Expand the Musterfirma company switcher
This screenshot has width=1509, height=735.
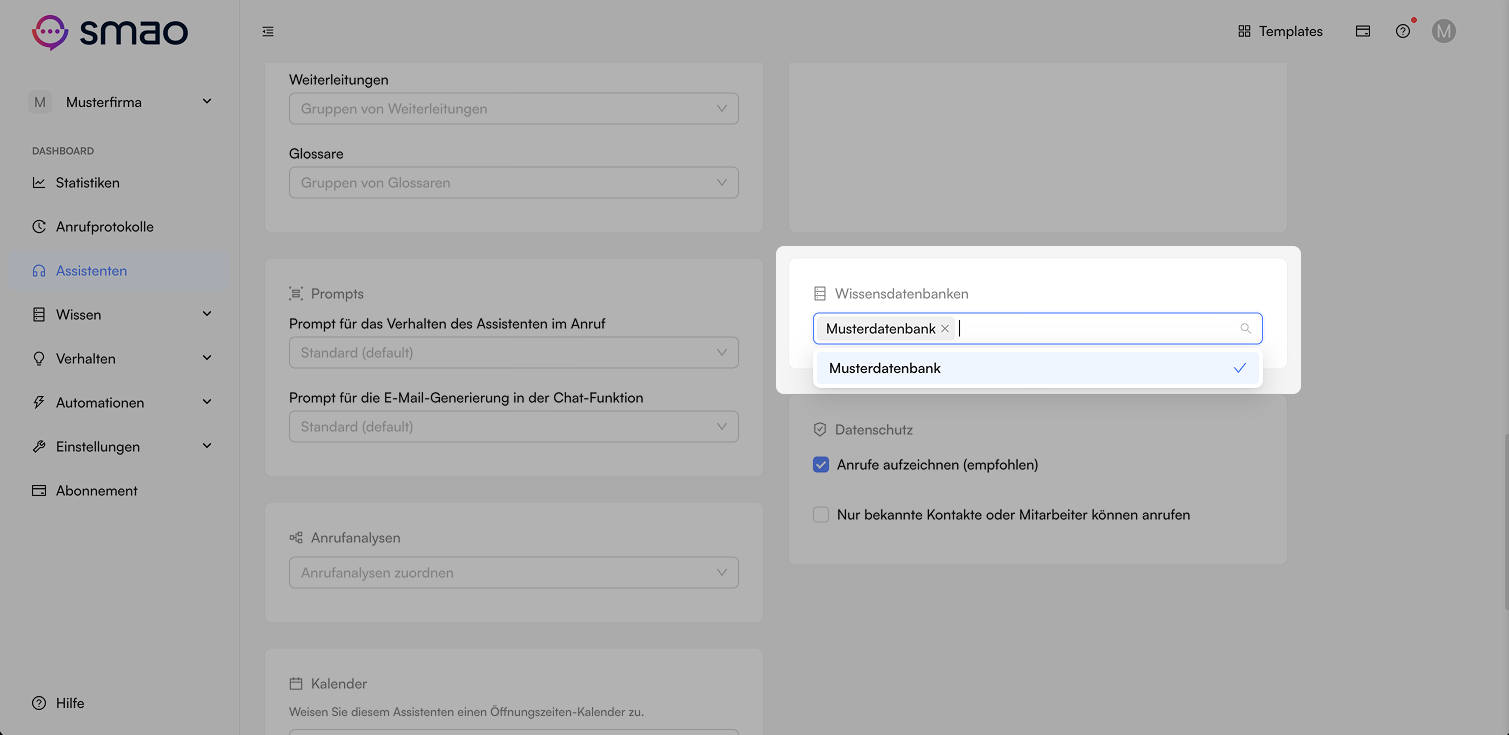coord(207,102)
